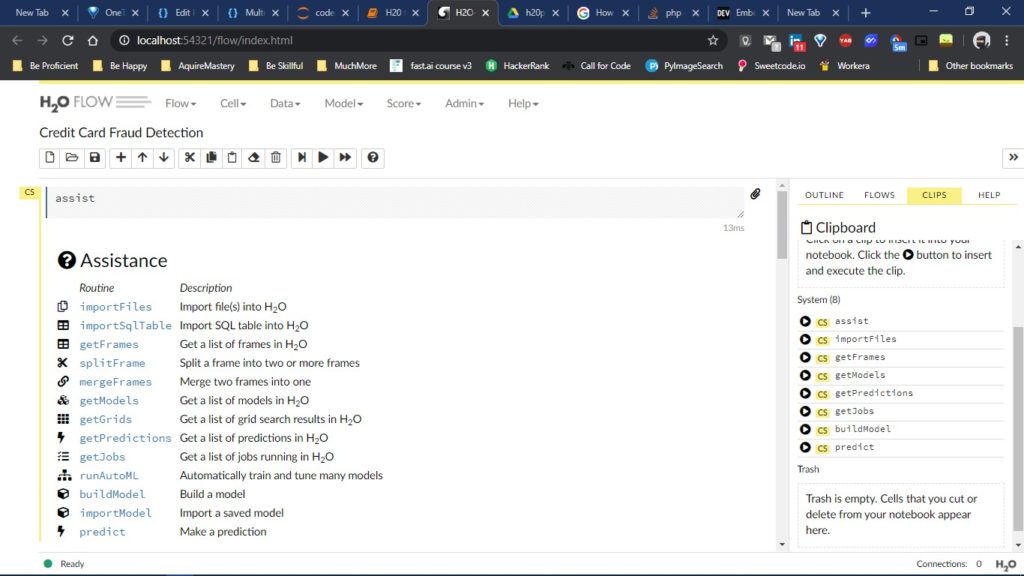The image size is (1024, 576).
Task: Open a saved flow notebook
Action: click(x=71, y=157)
